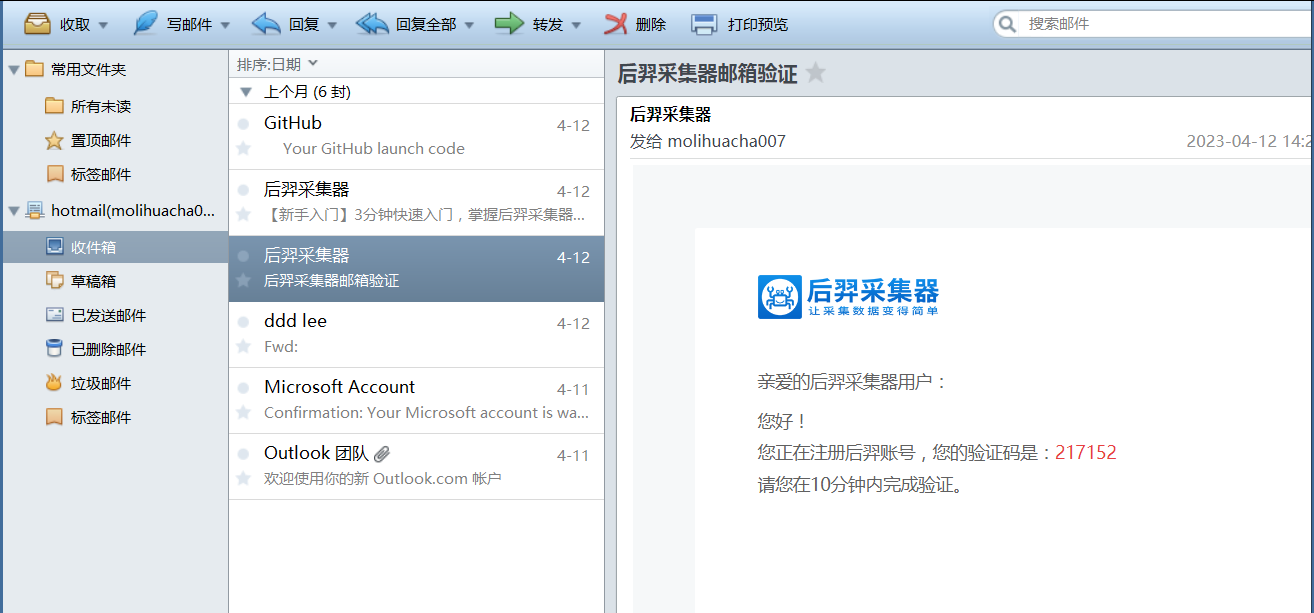
Task: Click the search magnifier icon
Action: 1009,23
